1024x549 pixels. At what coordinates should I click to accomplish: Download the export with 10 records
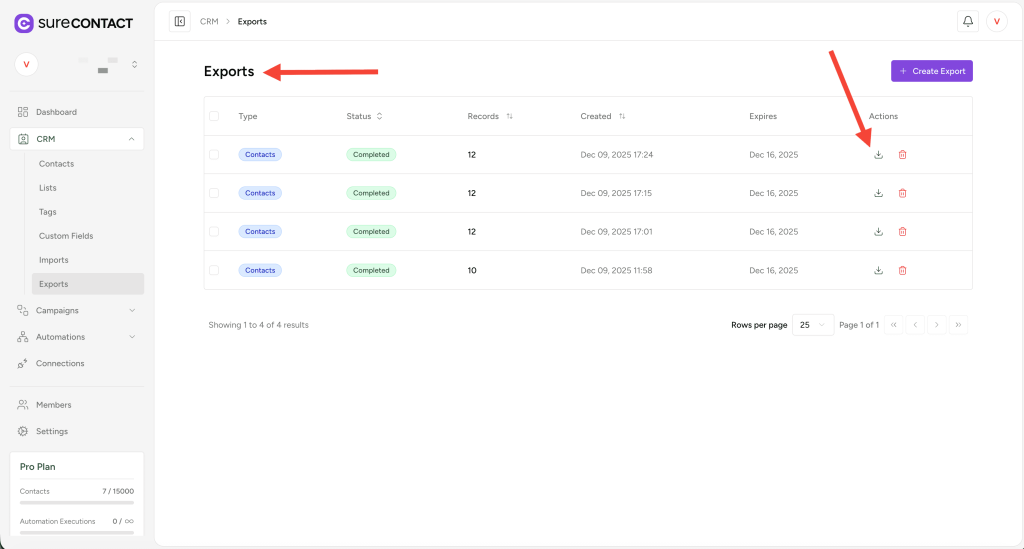click(878, 270)
